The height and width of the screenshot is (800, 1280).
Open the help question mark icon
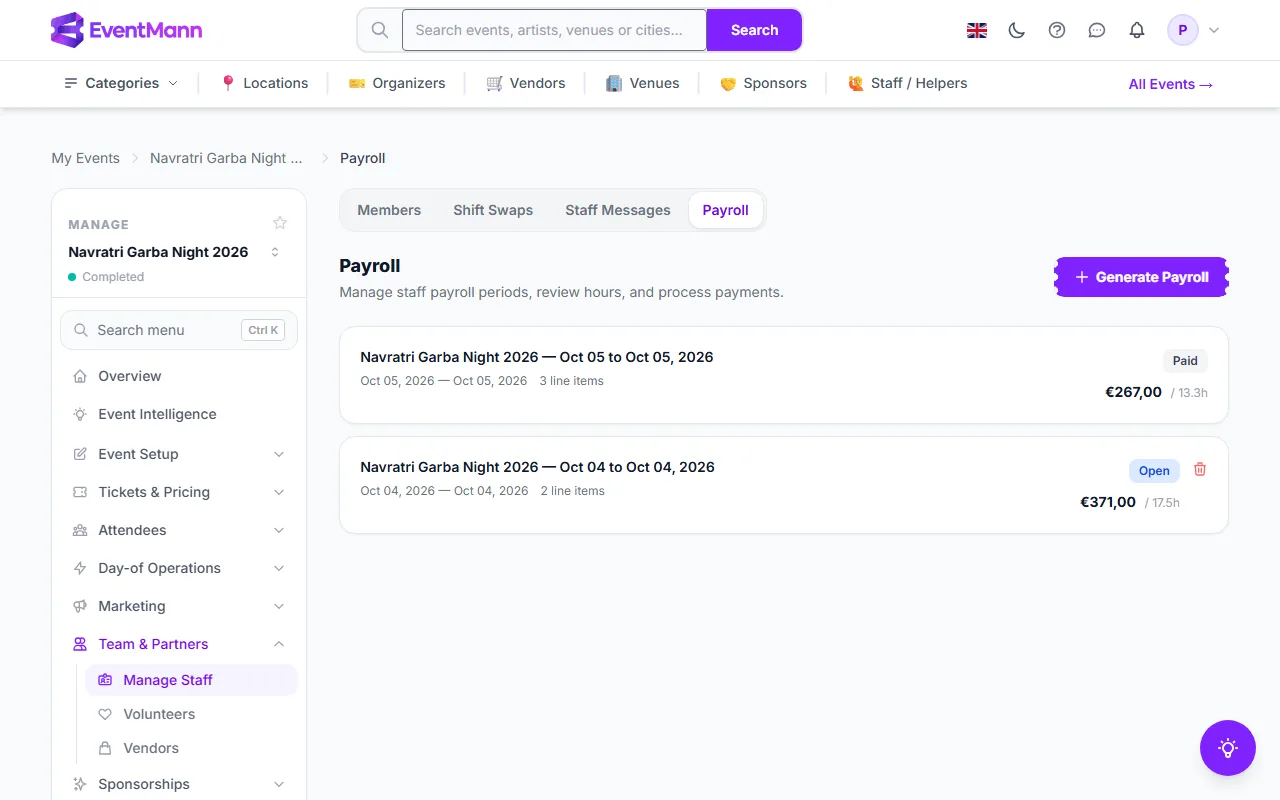point(1057,30)
